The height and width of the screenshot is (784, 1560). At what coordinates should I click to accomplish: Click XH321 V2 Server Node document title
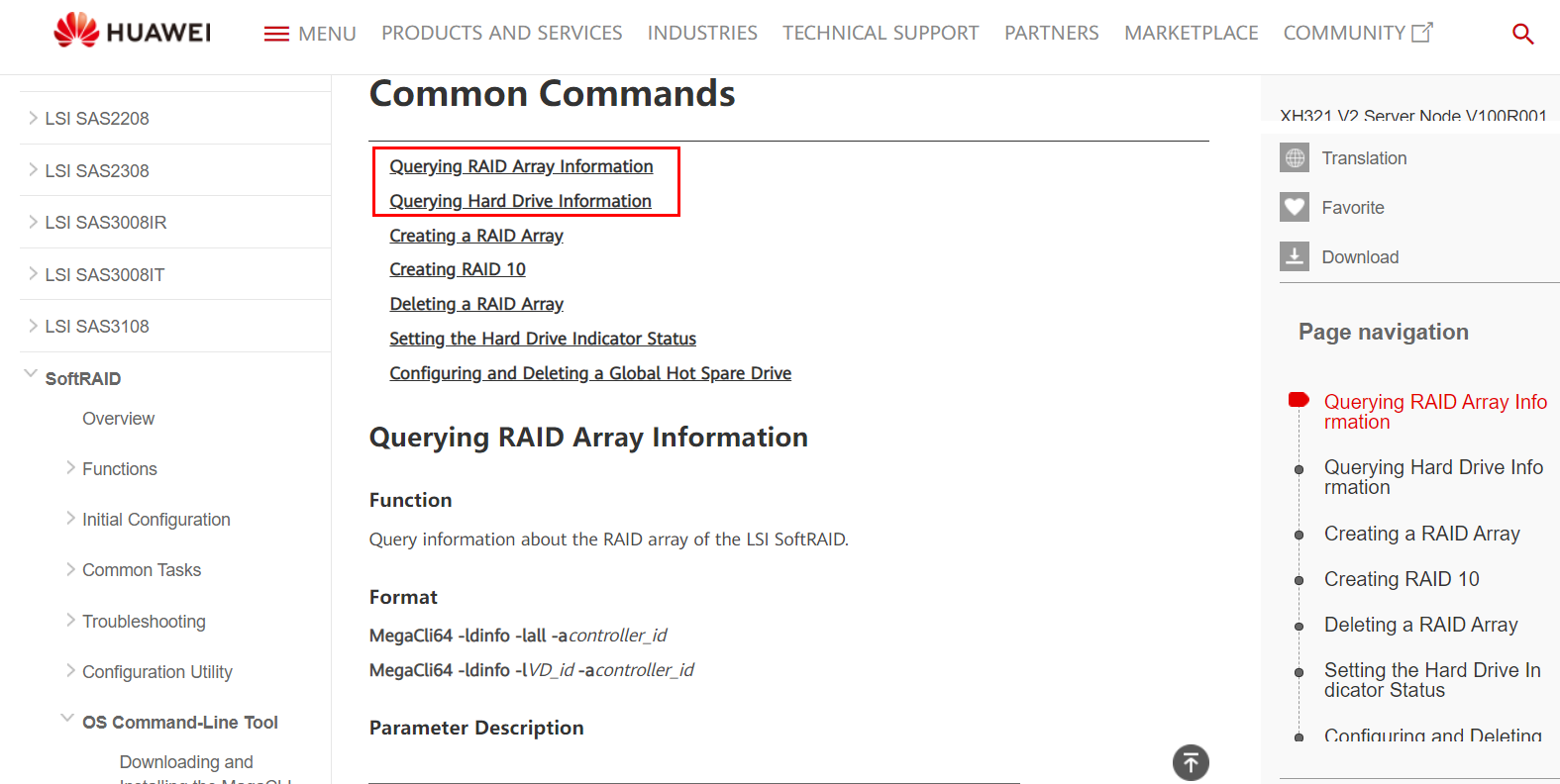click(x=1413, y=115)
